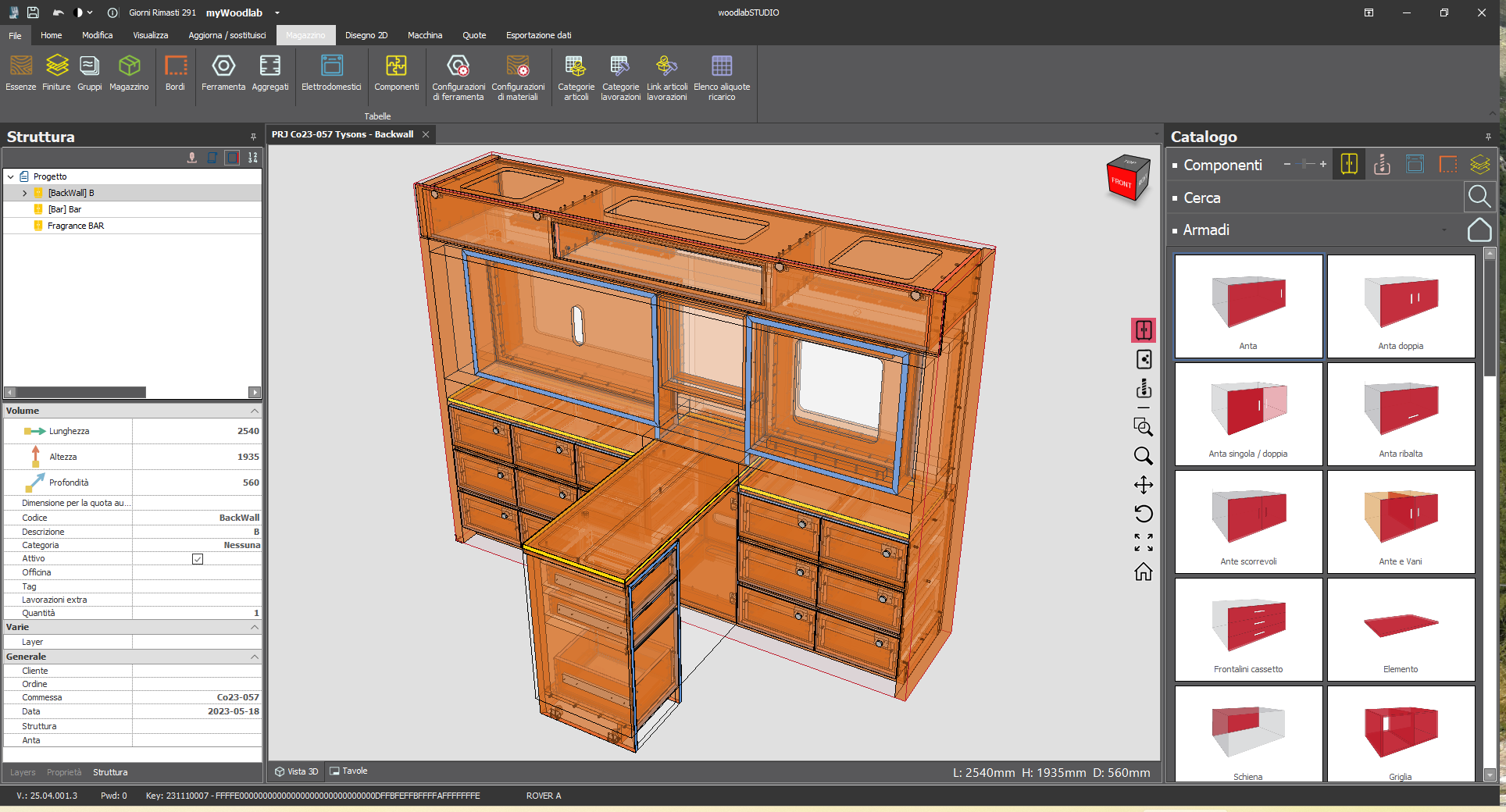1506x812 pixels.
Task: Open the Quote menu
Action: [473, 35]
